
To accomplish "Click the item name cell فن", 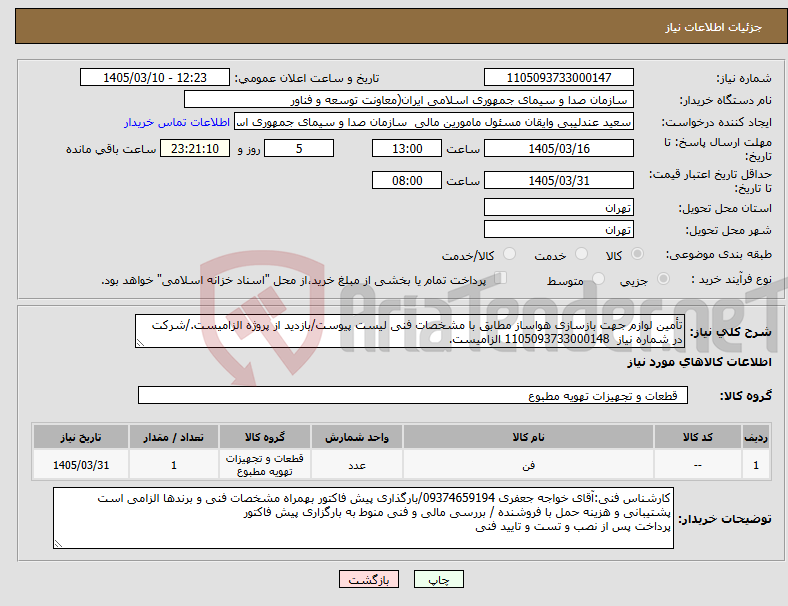I will [x=528, y=465].
